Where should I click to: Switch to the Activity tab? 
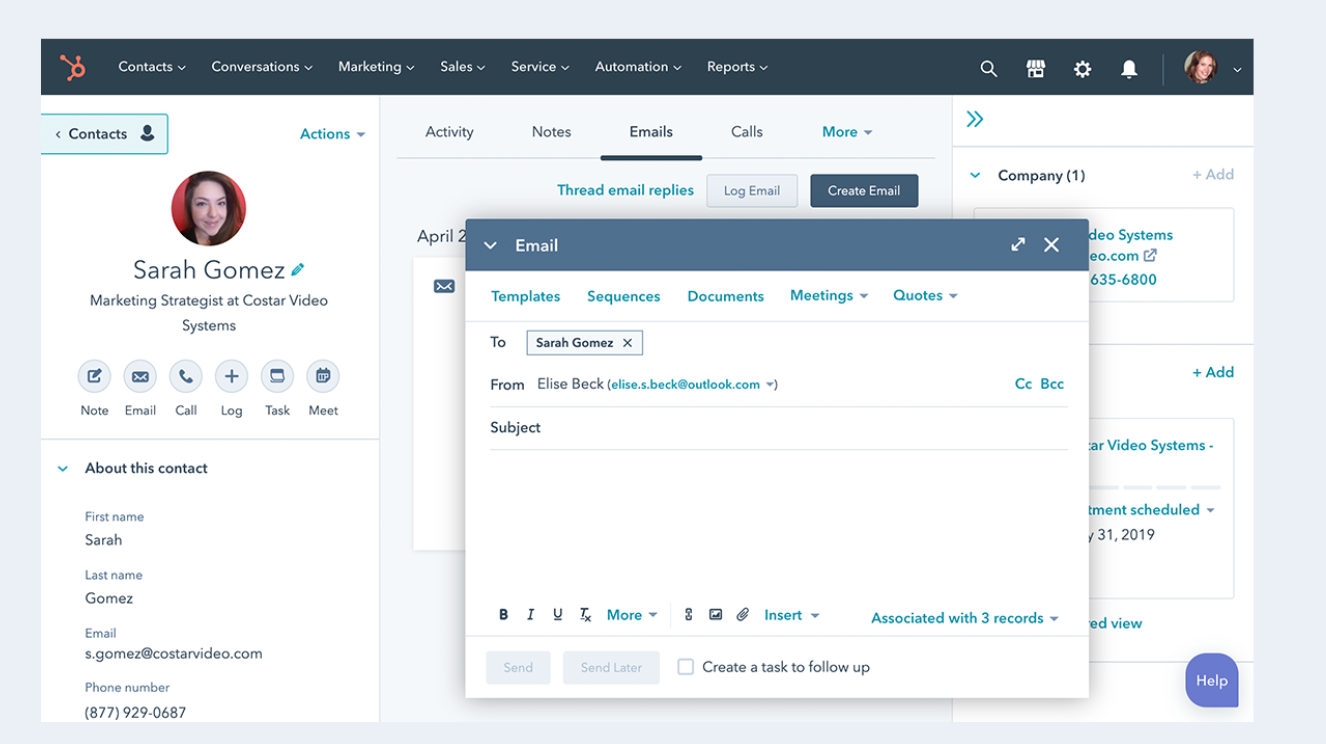(449, 132)
